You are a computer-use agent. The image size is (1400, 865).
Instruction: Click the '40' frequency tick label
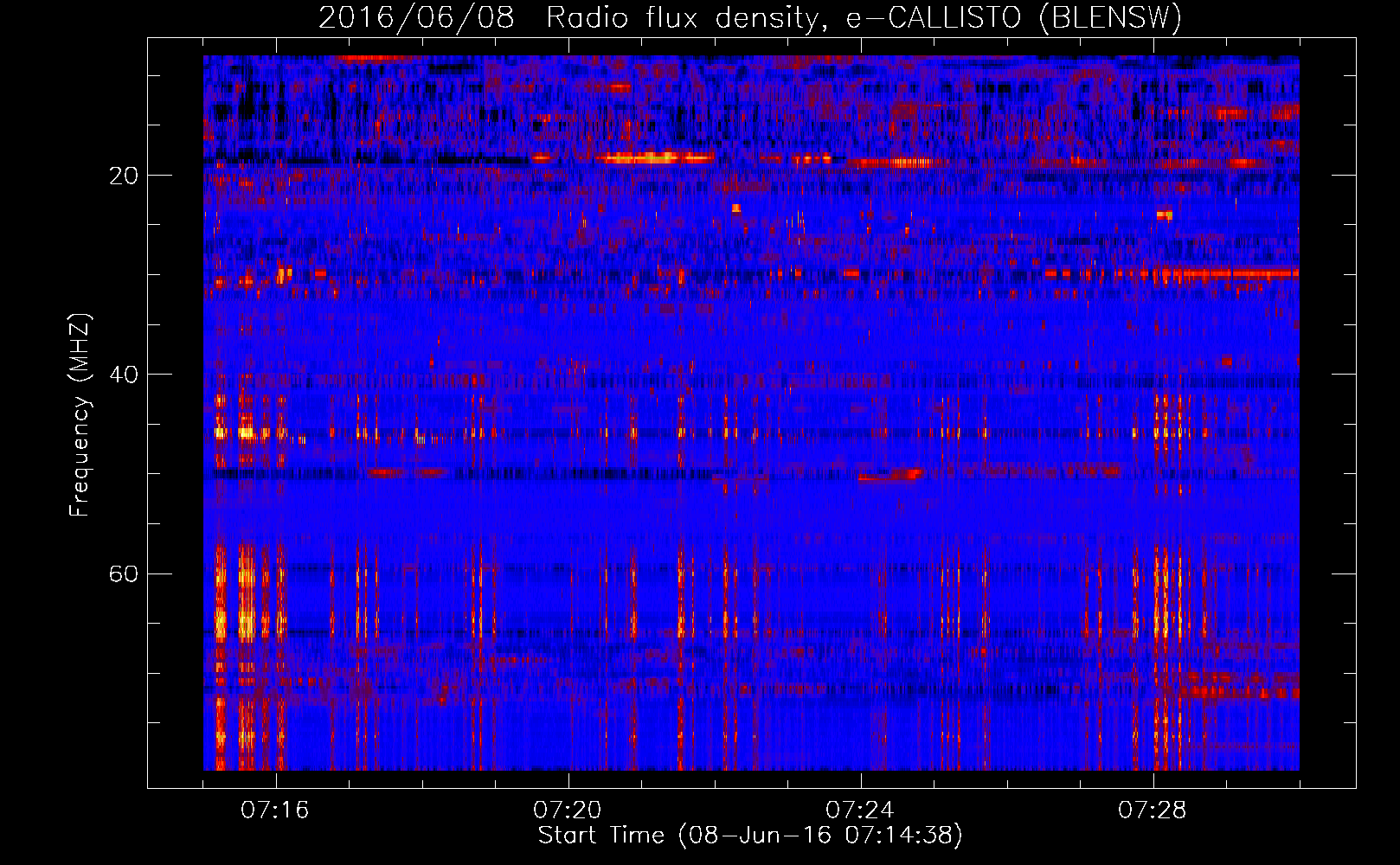coord(124,375)
